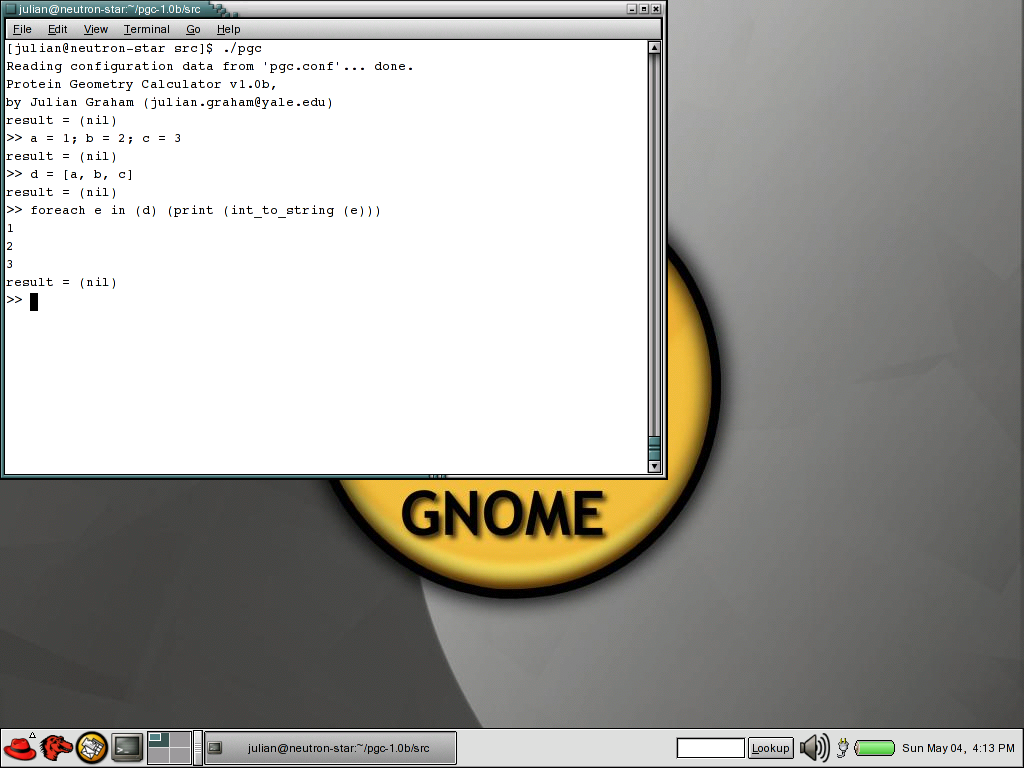Click the 'd = [a, b, c]' line
1024x768 pixels.
tap(69, 174)
